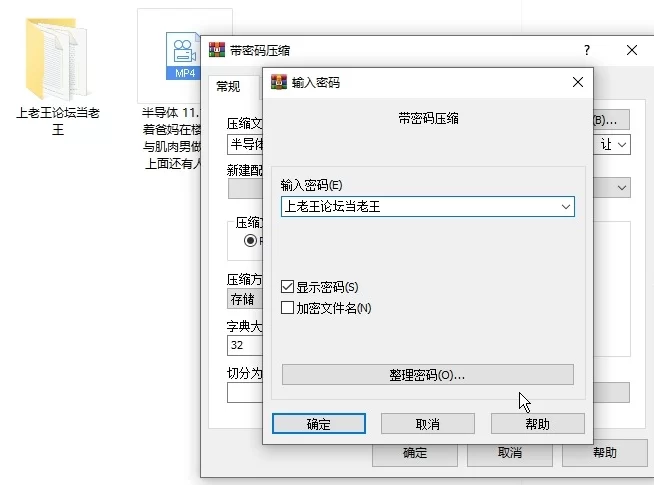
Task: Click the empty 切分为 volume size field
Action: point(245,392)
